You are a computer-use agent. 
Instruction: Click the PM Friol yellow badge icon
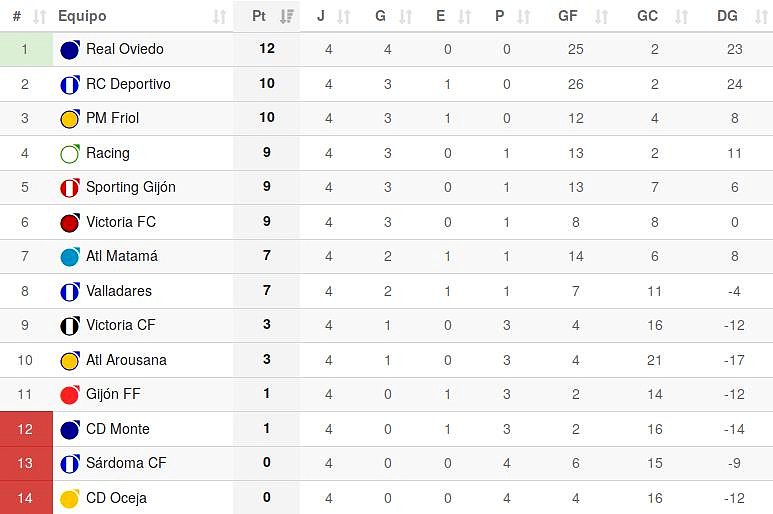pyautogui.click(x=70, y=119)
